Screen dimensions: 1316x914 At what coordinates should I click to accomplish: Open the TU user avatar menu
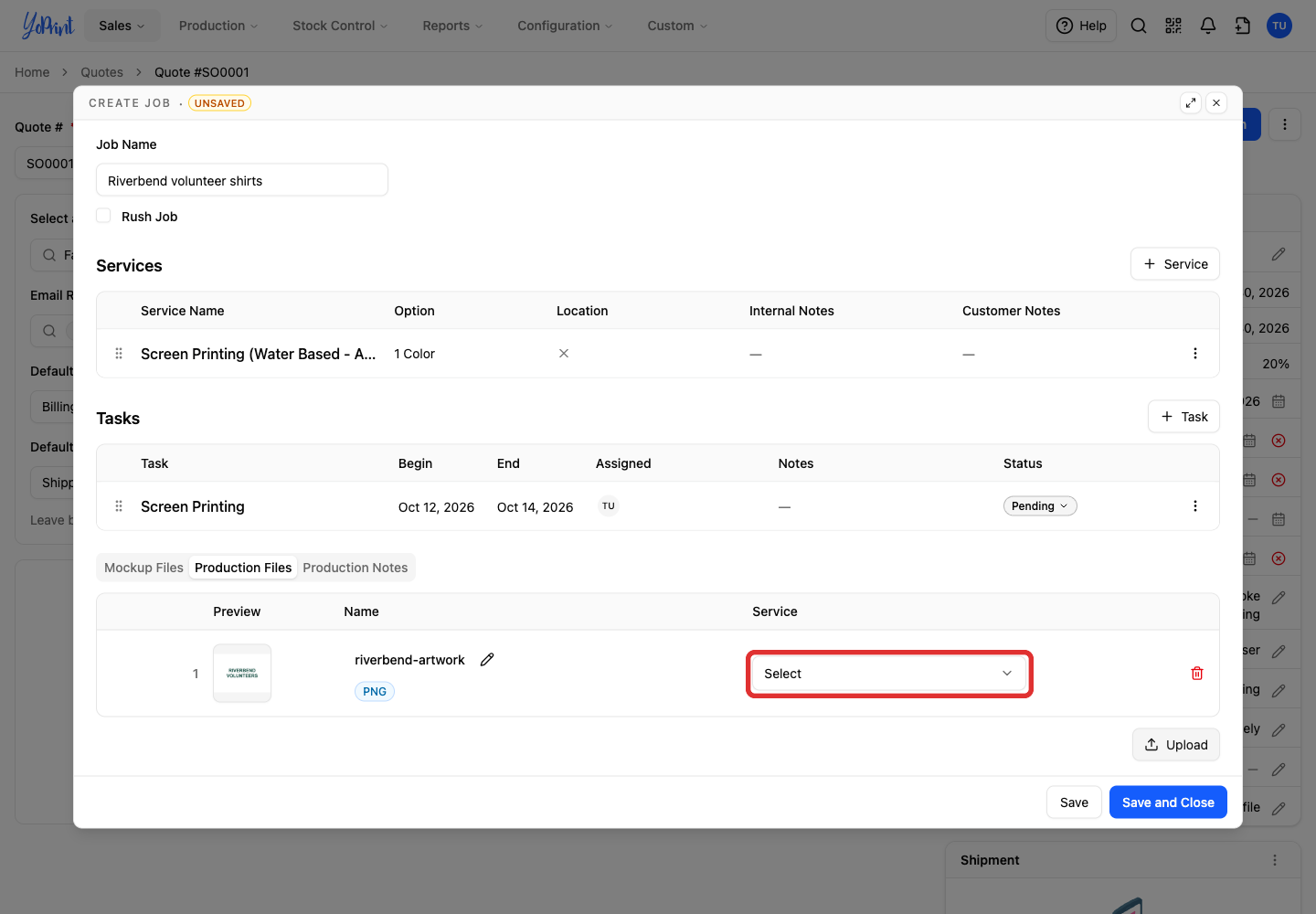coord(1279,26)
